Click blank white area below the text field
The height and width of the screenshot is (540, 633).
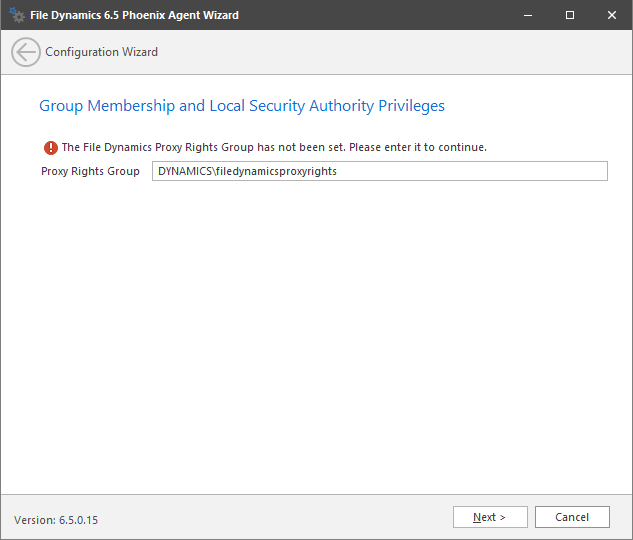click(x=316, y=330)
